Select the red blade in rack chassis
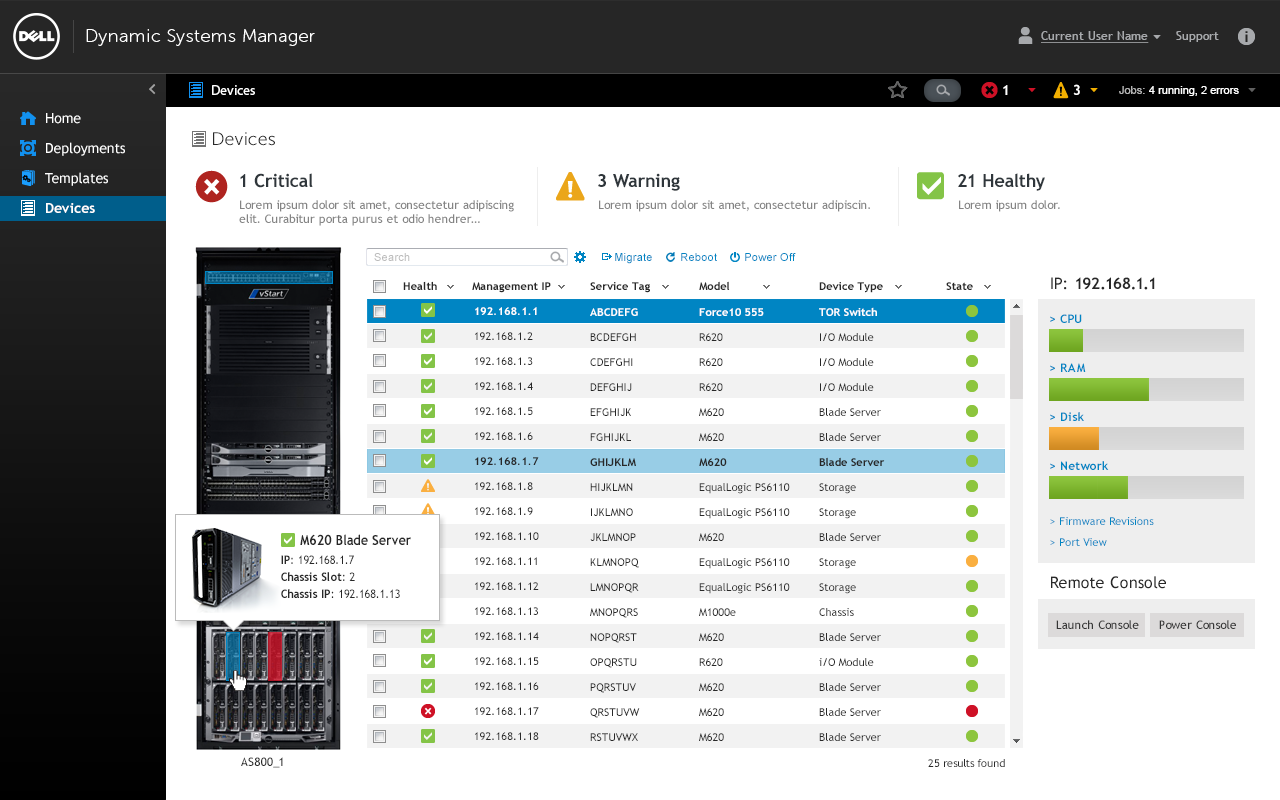 click(x=275, y=656)
